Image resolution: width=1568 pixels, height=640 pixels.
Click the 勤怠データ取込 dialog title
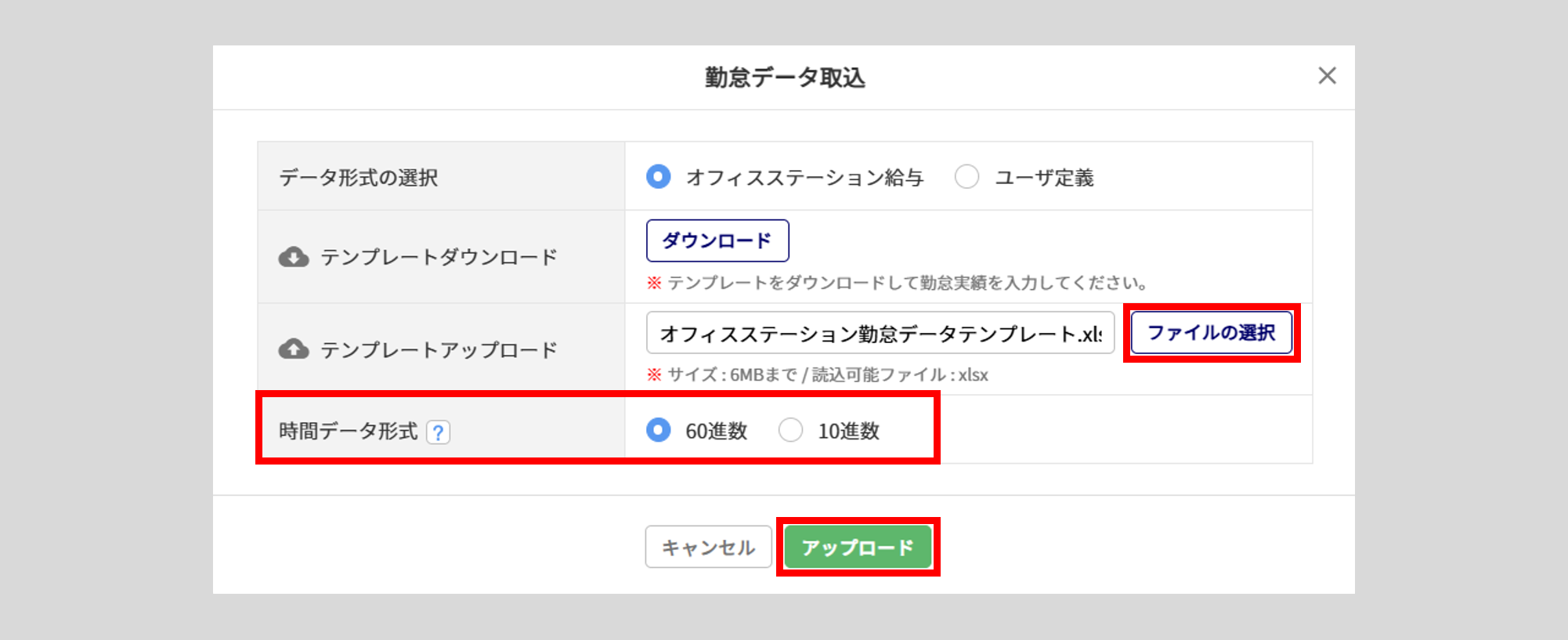[x=785, y=78]
